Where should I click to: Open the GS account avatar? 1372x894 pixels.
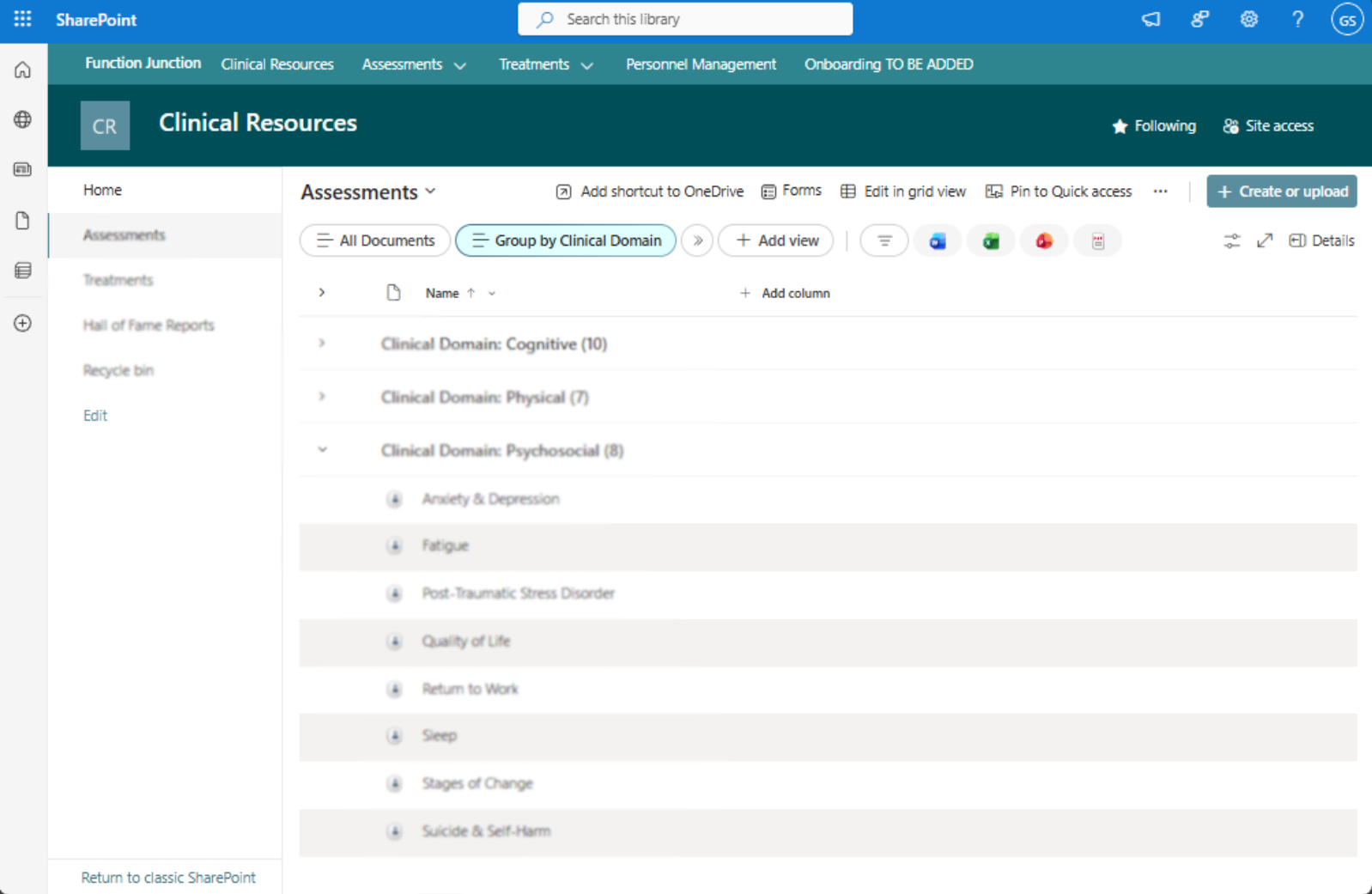(1347, 20)
